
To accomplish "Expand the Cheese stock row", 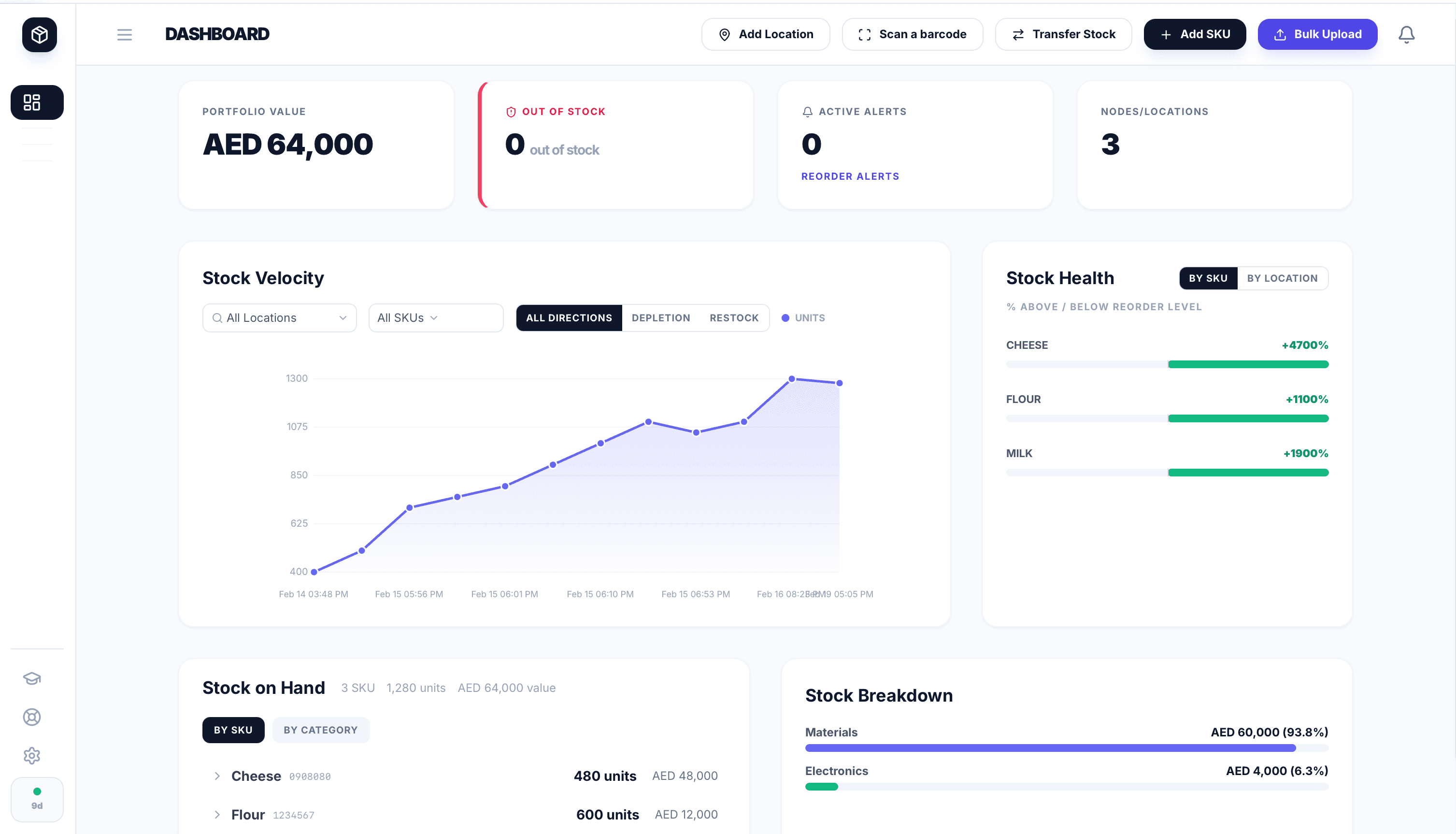I will pyautogui.click(x=217, y=776).
